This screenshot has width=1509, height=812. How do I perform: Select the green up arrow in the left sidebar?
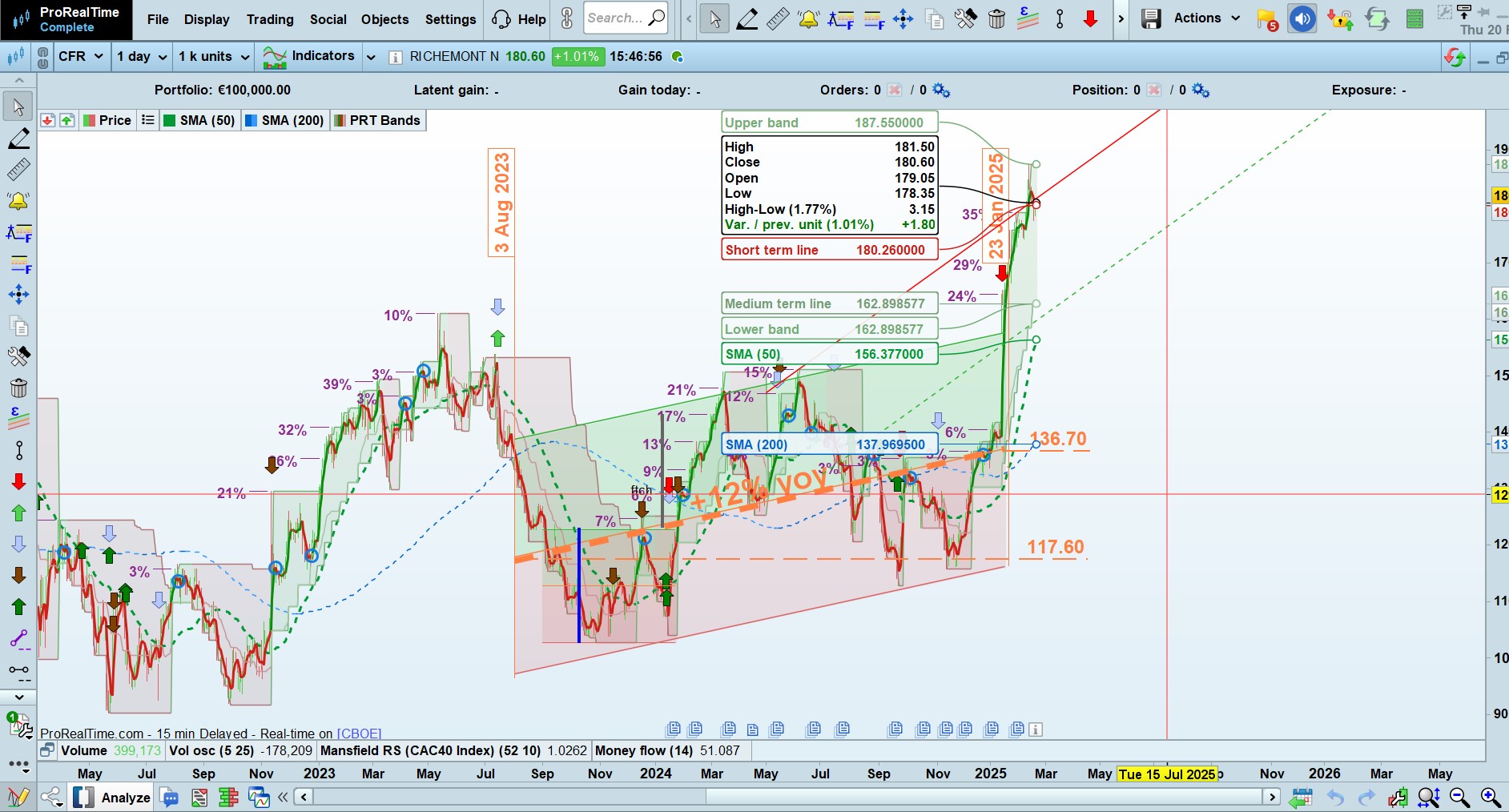coord(18,513)
